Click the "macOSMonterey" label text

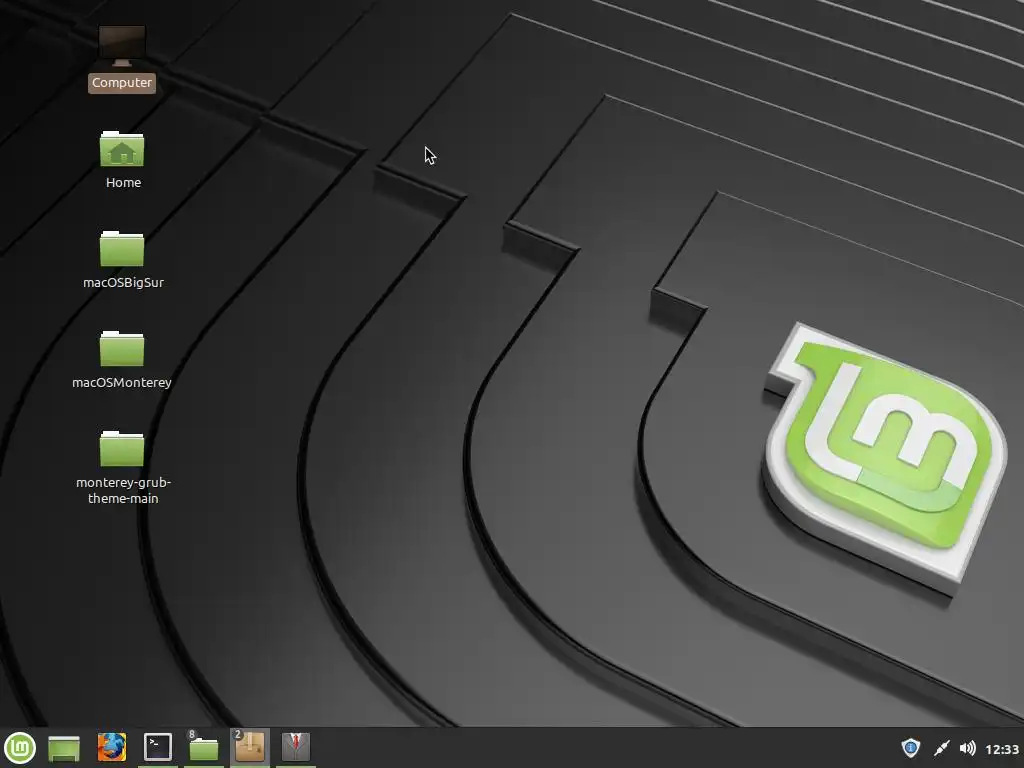click(x=122, y=382)
